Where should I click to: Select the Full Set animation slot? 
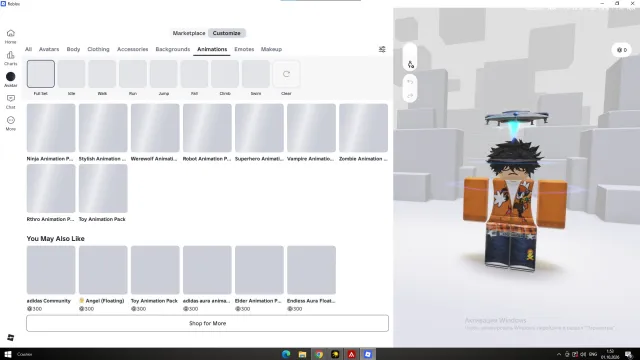pyautogui.click(x=41, y=74)
